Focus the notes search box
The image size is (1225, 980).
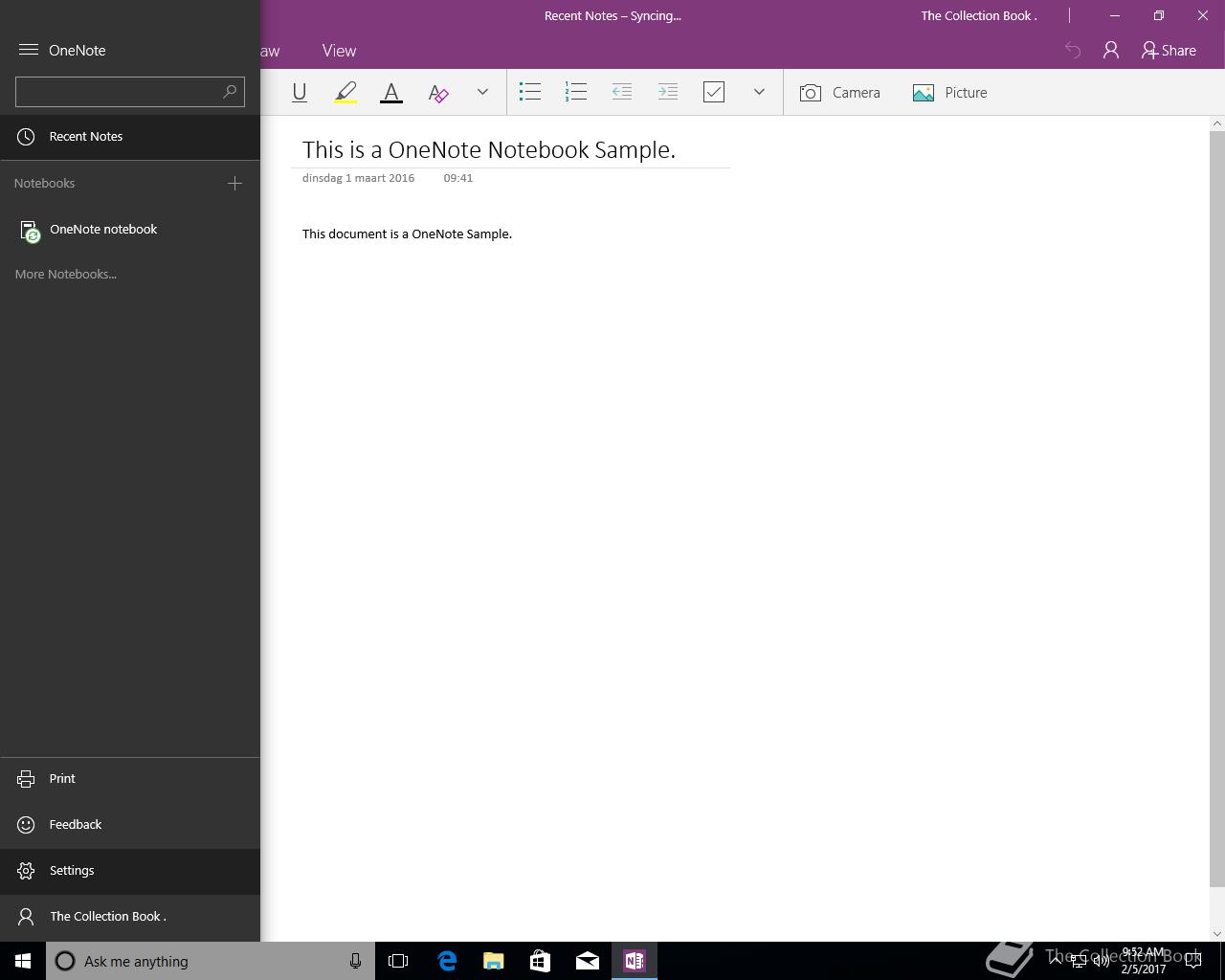tap(130, 92)
